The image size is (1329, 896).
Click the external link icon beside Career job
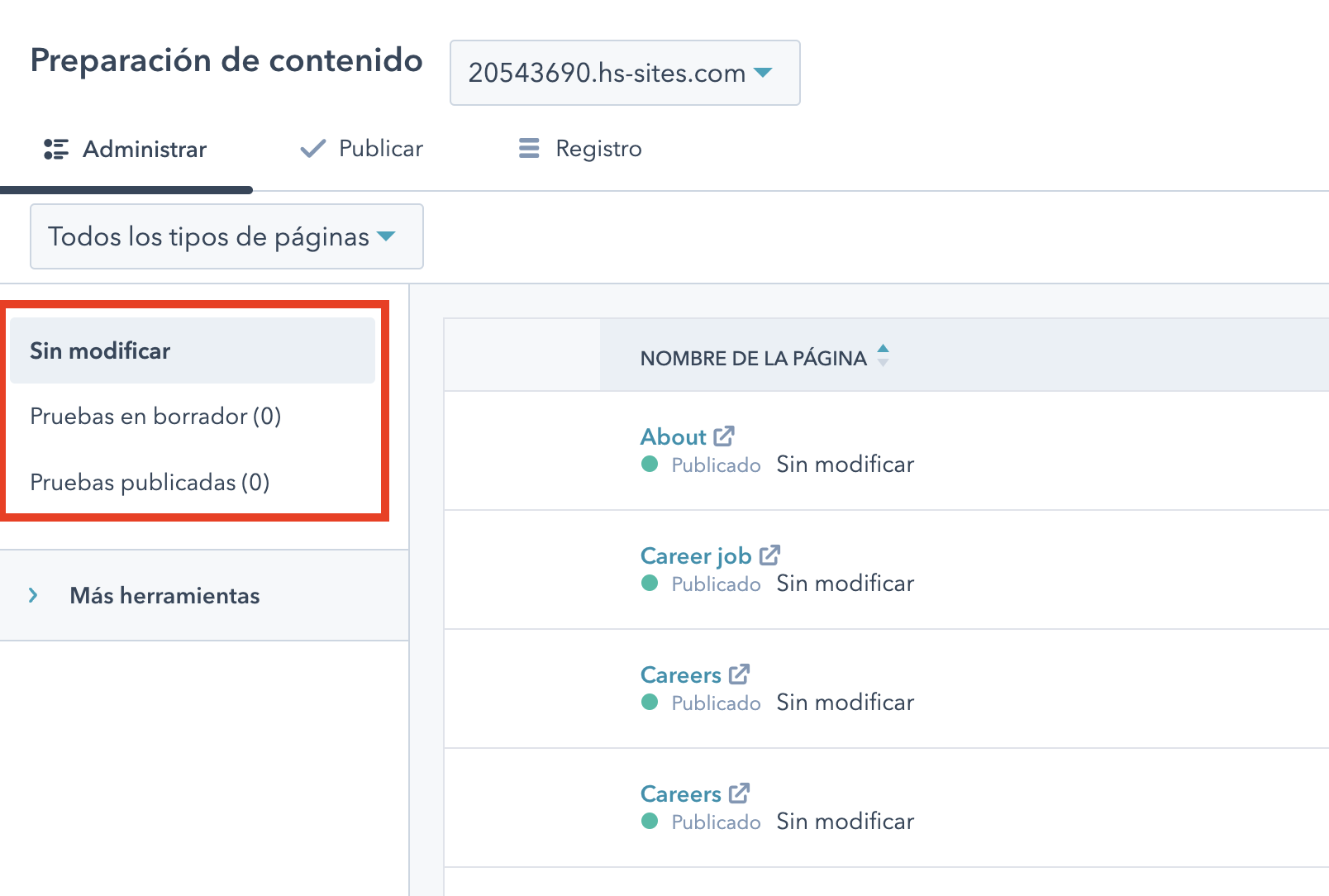[770, 555]
